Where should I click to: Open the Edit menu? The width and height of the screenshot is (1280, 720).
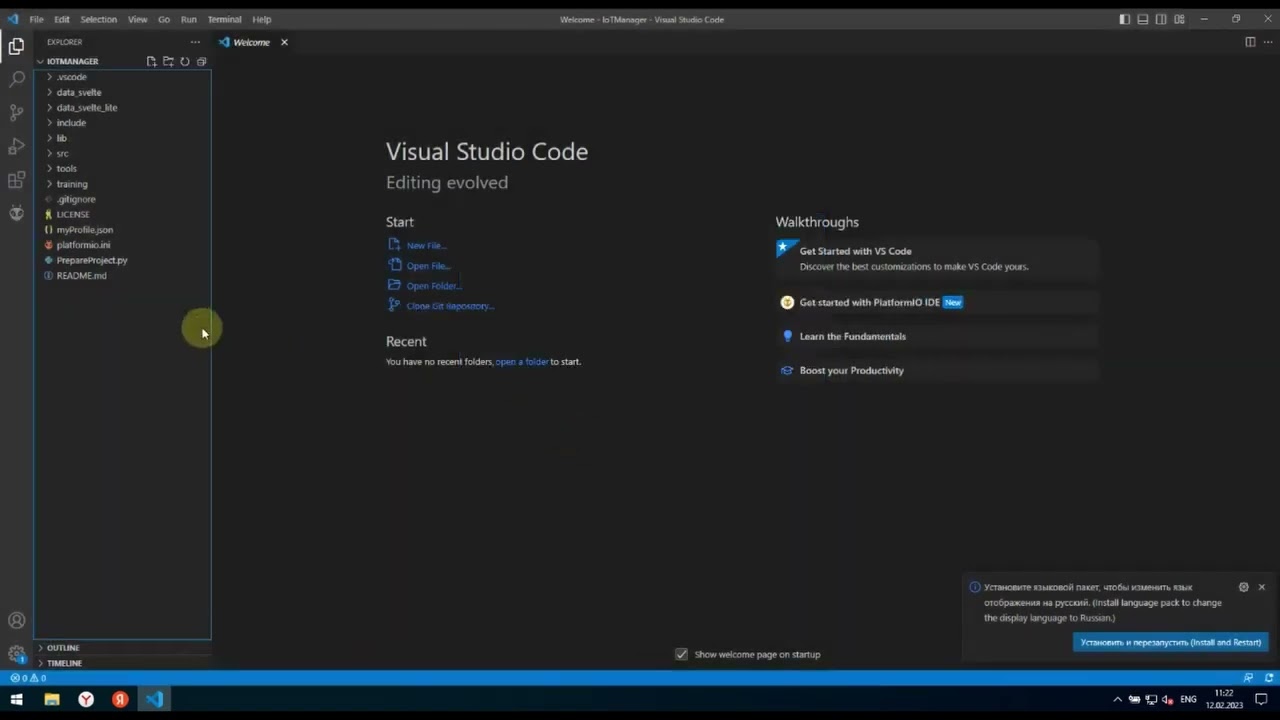coord(62,19)
